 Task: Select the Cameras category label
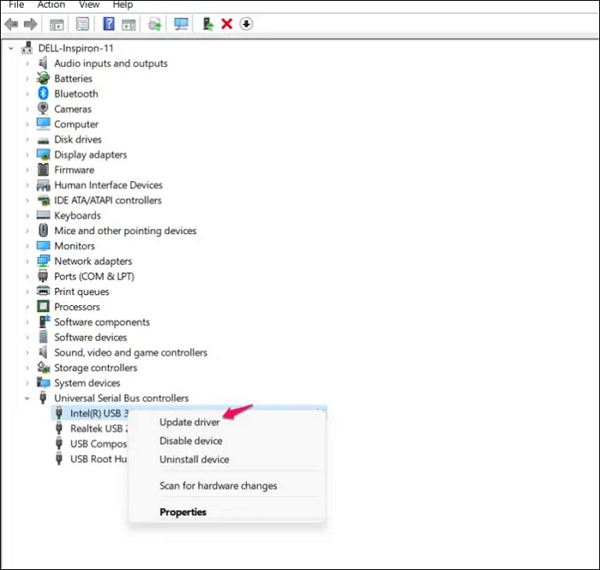click(73, 109)
